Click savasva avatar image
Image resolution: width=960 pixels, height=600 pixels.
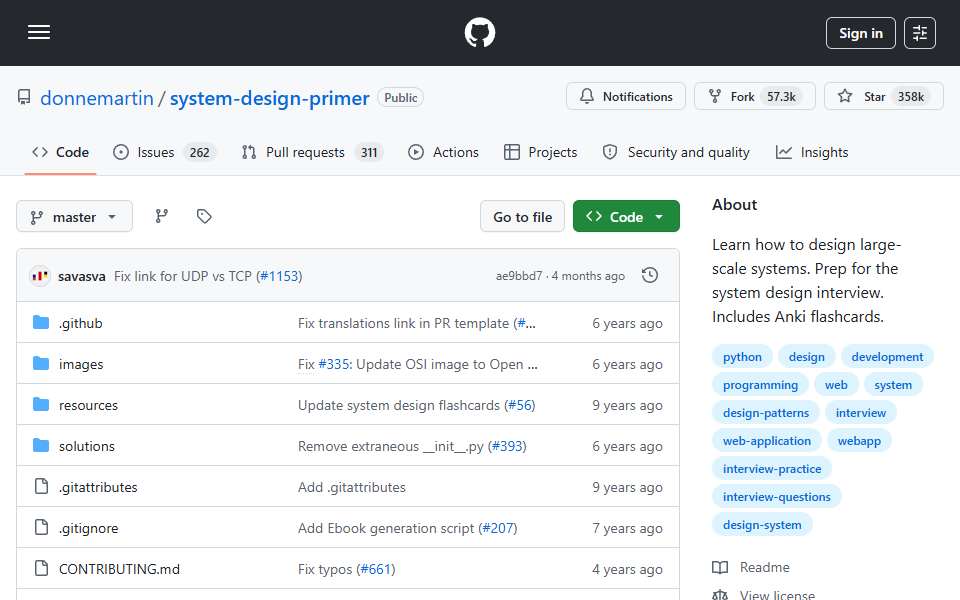pos(40,276)
